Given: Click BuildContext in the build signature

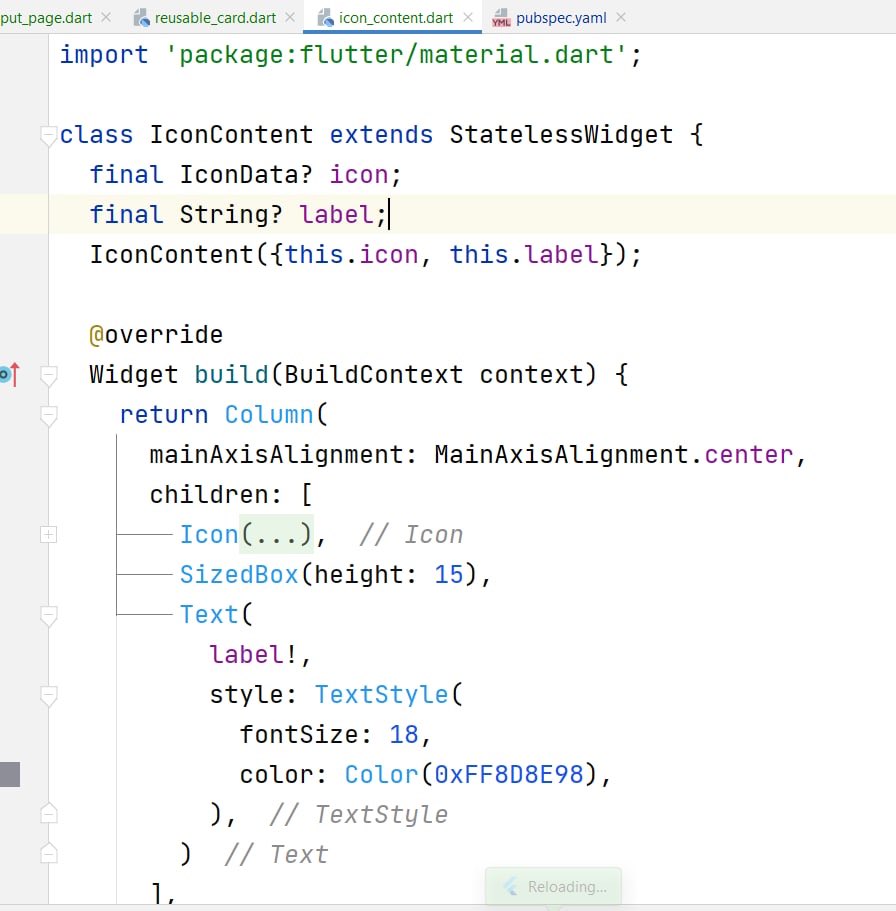Looking at the screenshot, I should (374, 375).
